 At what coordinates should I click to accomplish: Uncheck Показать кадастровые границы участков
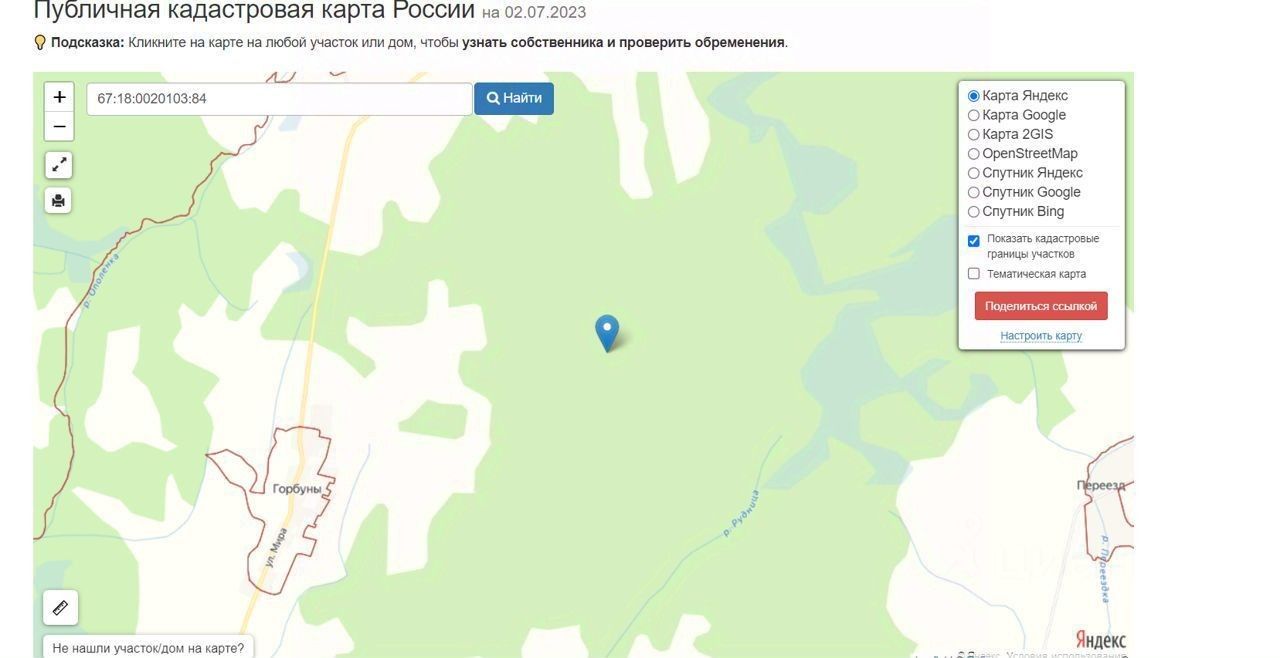[974, 241]
